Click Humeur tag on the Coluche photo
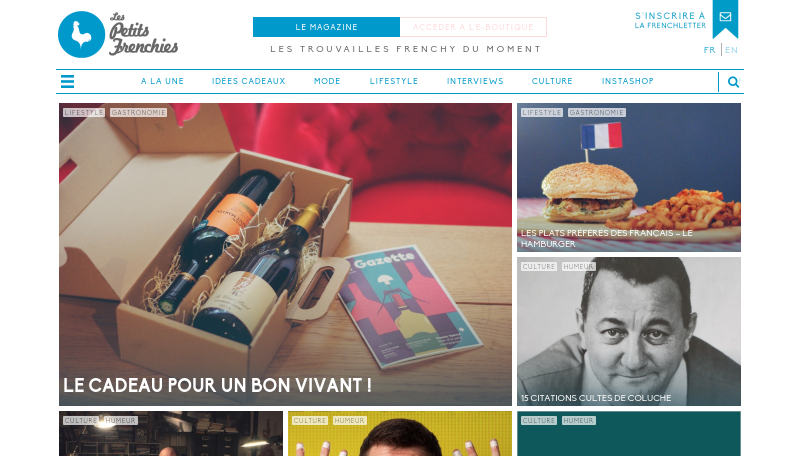The width and height of the screenshot is (800, 456). click(578, 266)
